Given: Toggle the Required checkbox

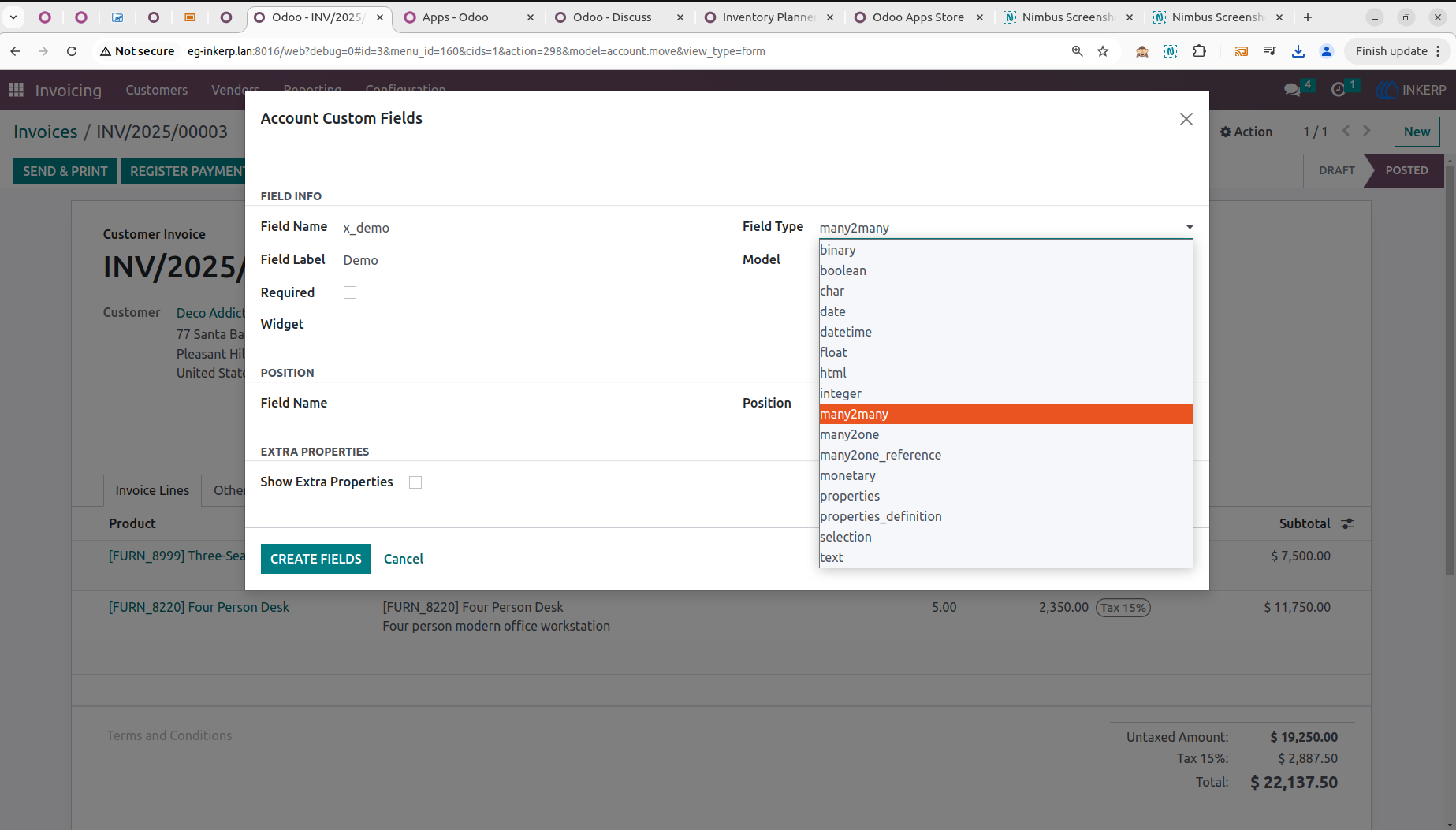Looking at the screenshot, I should pos(350,292).
